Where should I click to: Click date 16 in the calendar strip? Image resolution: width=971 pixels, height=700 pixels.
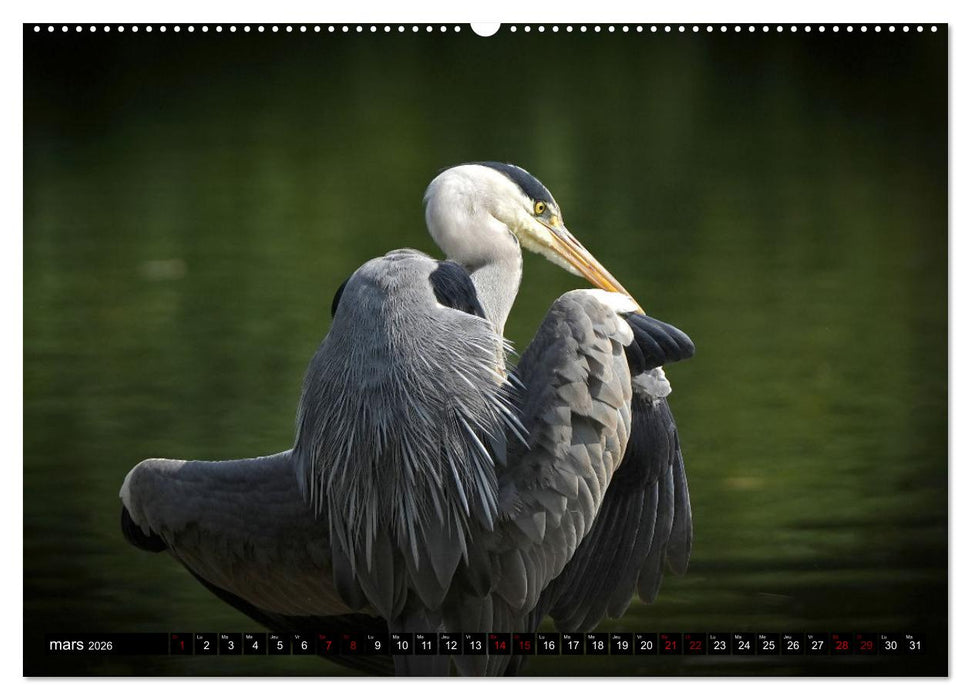tap(548, 645)
